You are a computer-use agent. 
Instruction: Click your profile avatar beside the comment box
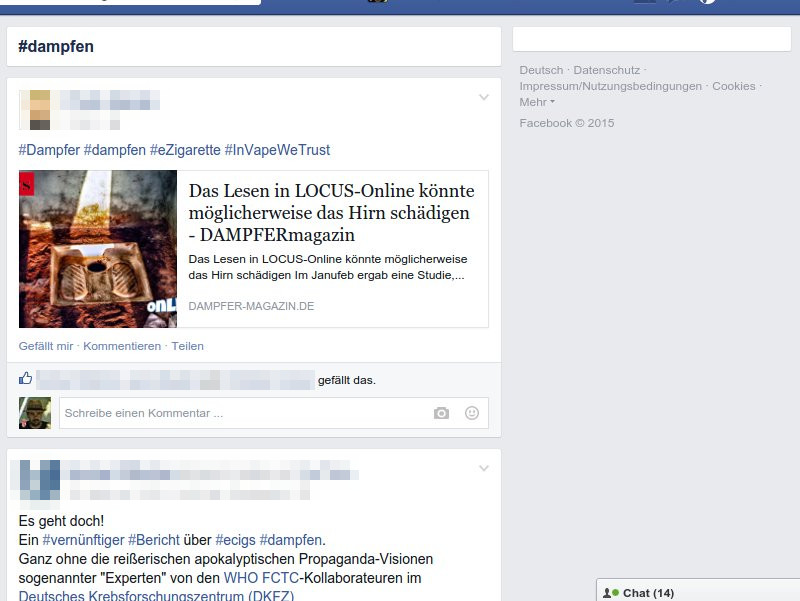point(35,413)
